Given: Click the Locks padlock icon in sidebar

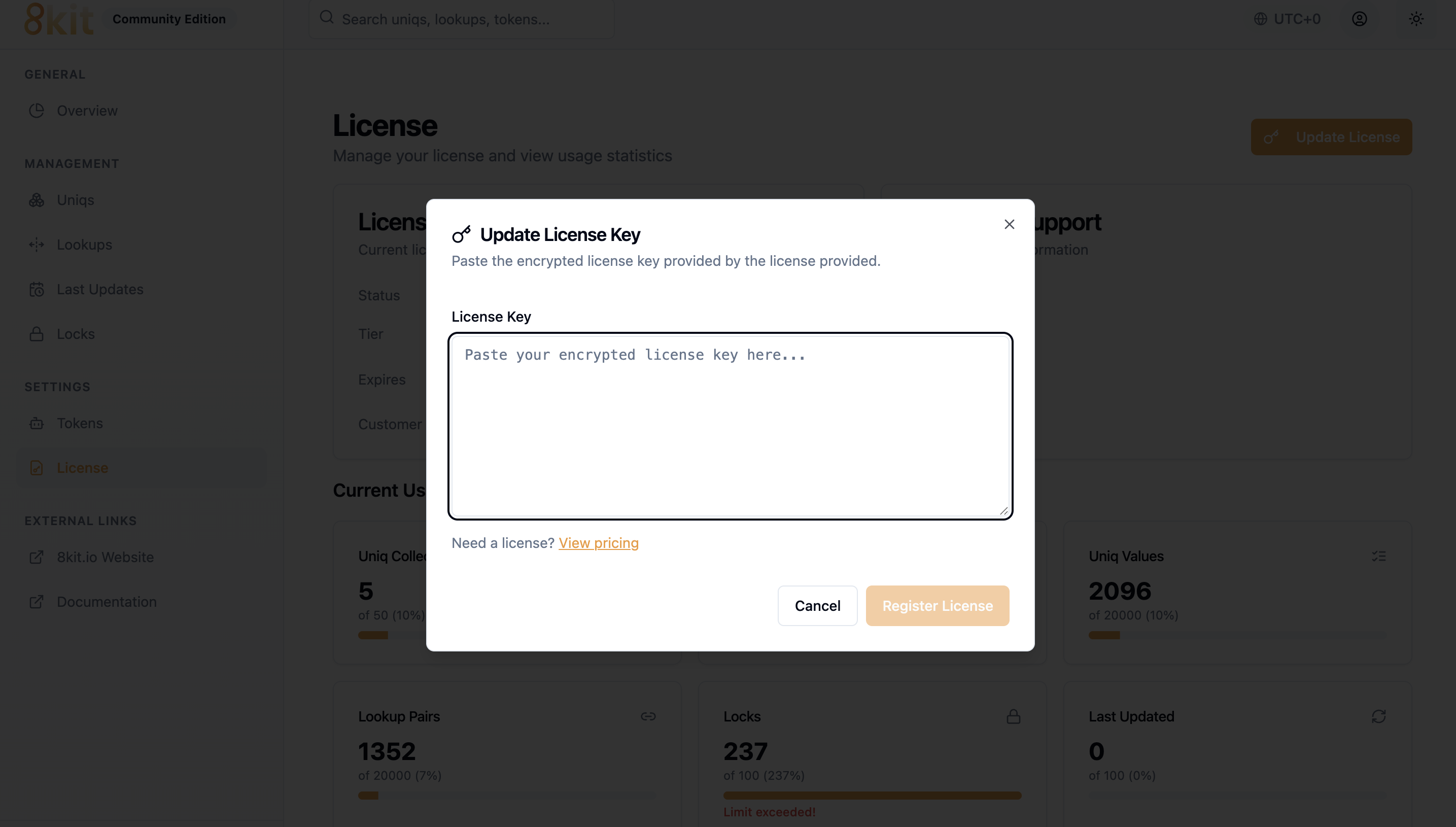Looking at the screenshot, I should tap(37, 334).
